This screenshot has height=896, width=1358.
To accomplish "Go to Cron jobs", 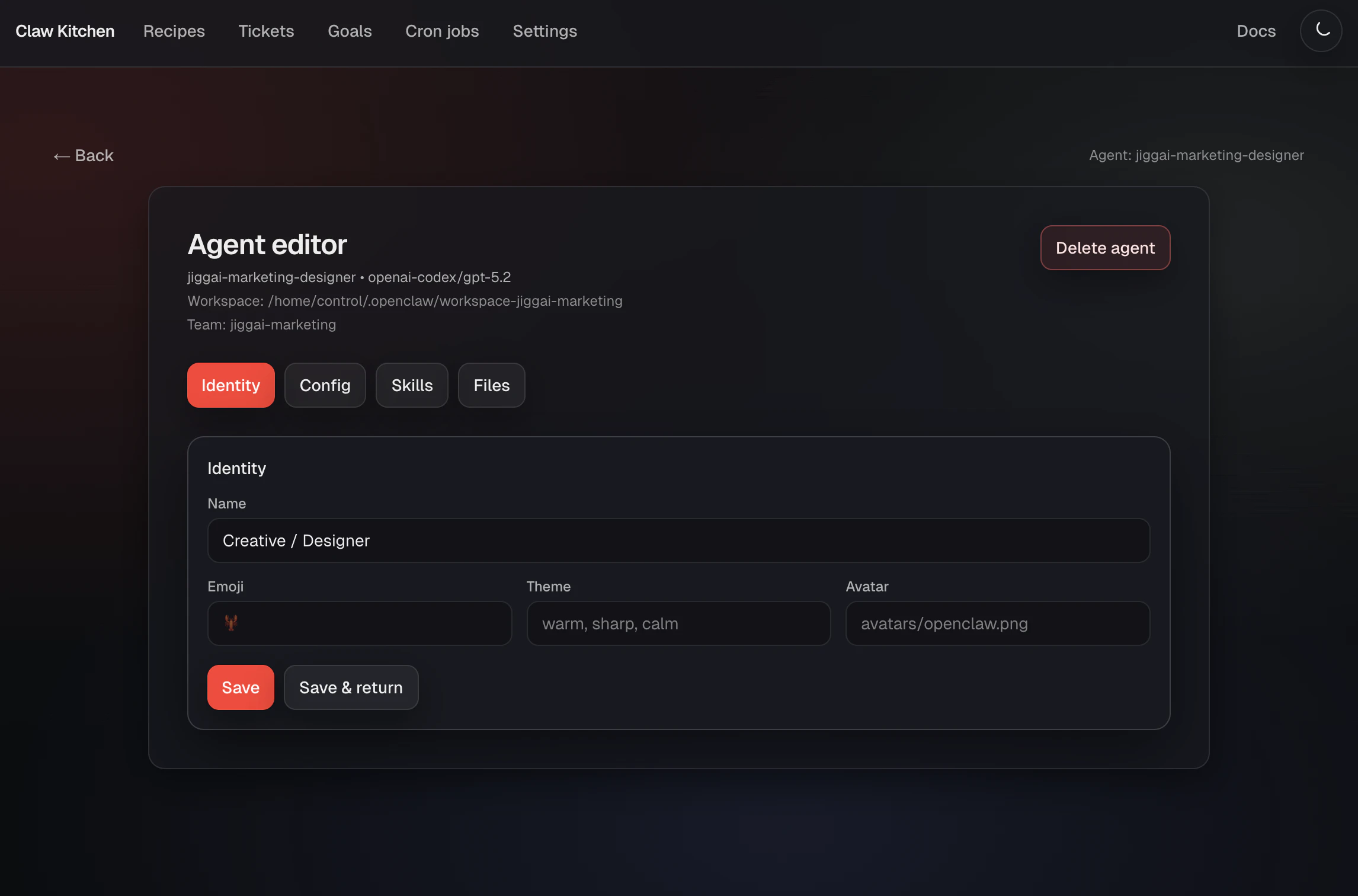I will click(442, 31).
